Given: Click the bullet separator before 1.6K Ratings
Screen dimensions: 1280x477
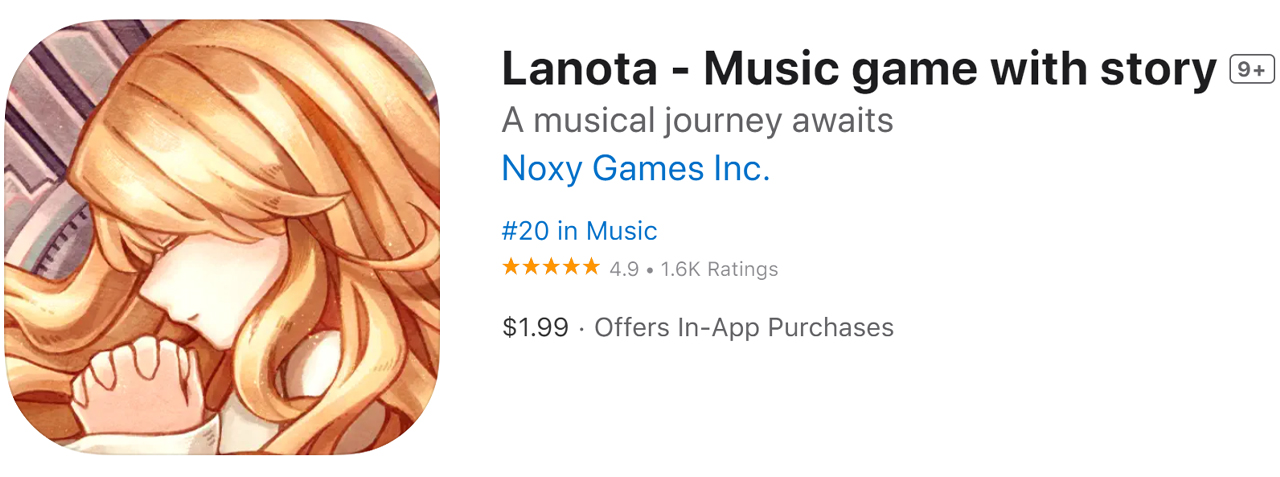Looking at the screenshot, I should [x=650, y=269].
